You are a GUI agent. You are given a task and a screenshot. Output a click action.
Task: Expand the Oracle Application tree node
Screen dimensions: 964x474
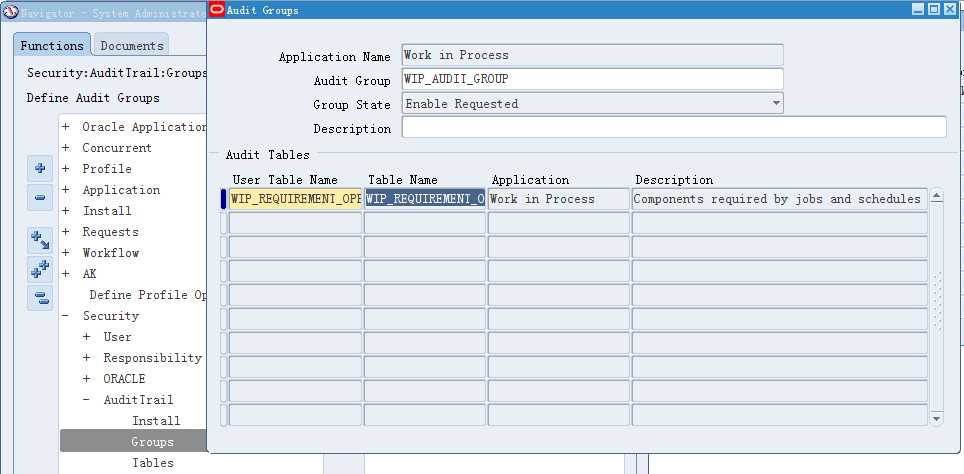(66, 127)
